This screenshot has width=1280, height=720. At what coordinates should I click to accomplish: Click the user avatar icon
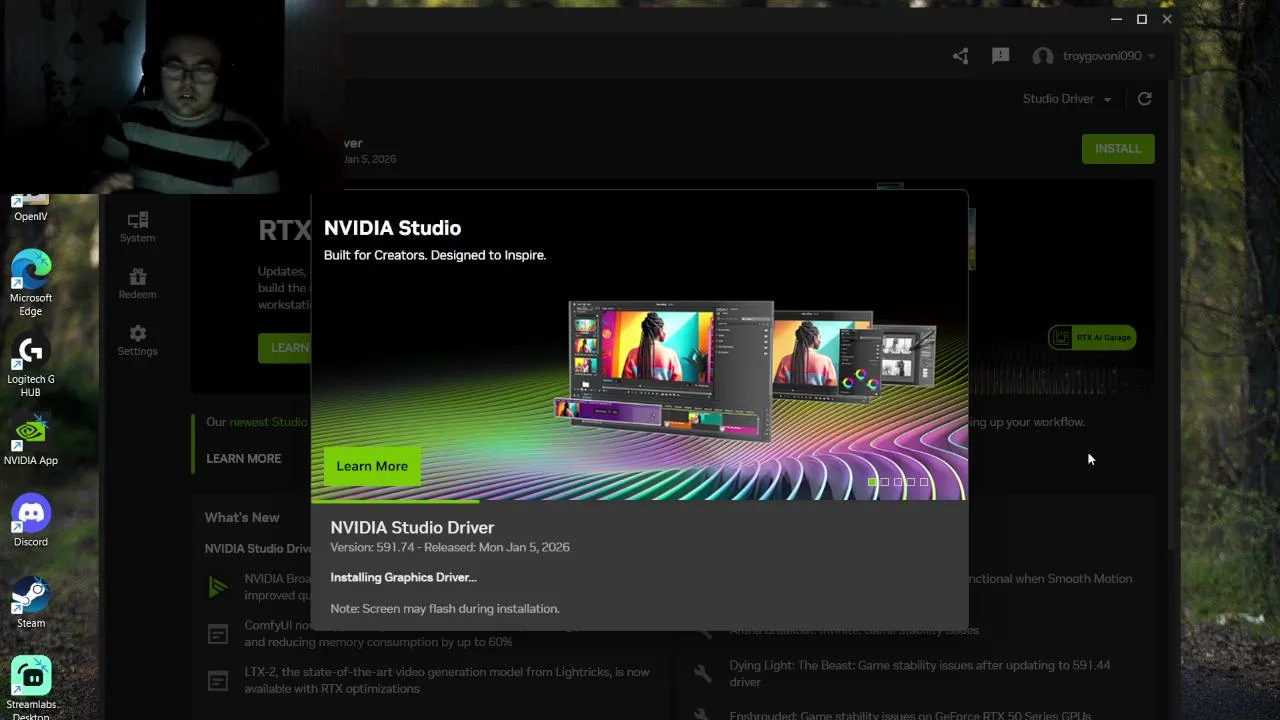pyautogui.click(x=1043, y=56)
